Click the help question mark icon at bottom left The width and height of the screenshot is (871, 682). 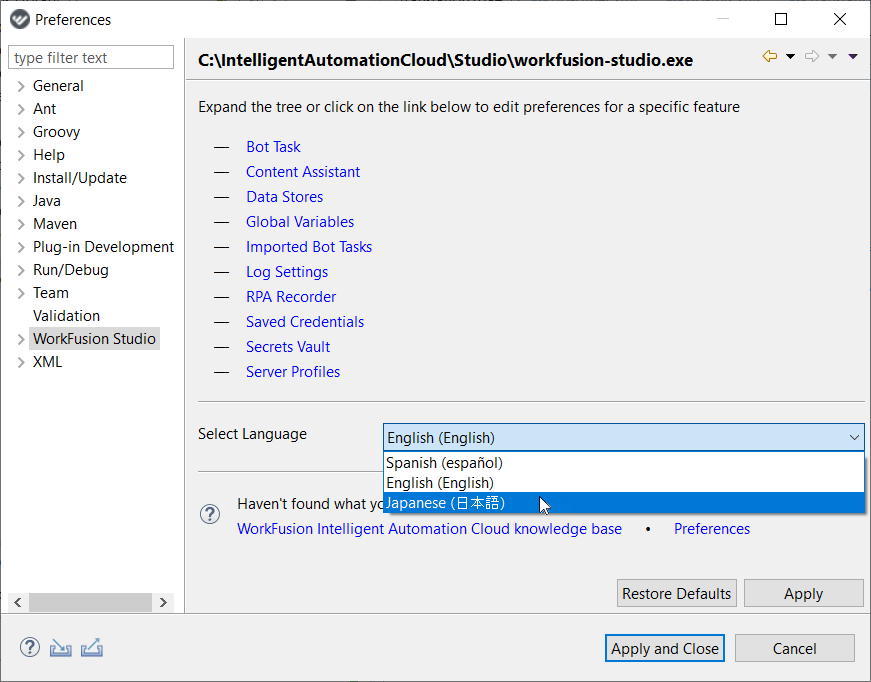pos(29,648)
